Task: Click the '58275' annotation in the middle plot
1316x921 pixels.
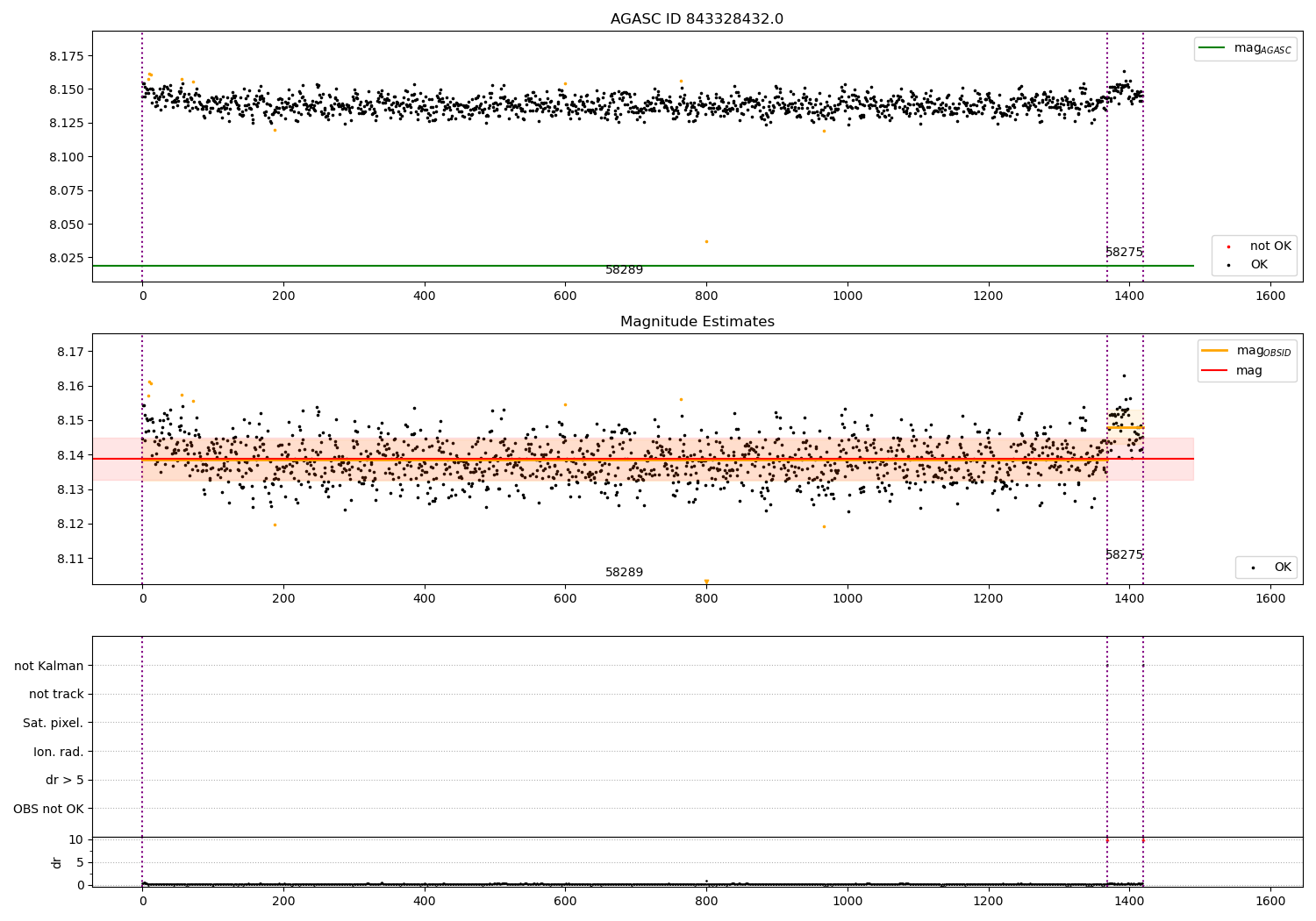Action: (1124, 555)
